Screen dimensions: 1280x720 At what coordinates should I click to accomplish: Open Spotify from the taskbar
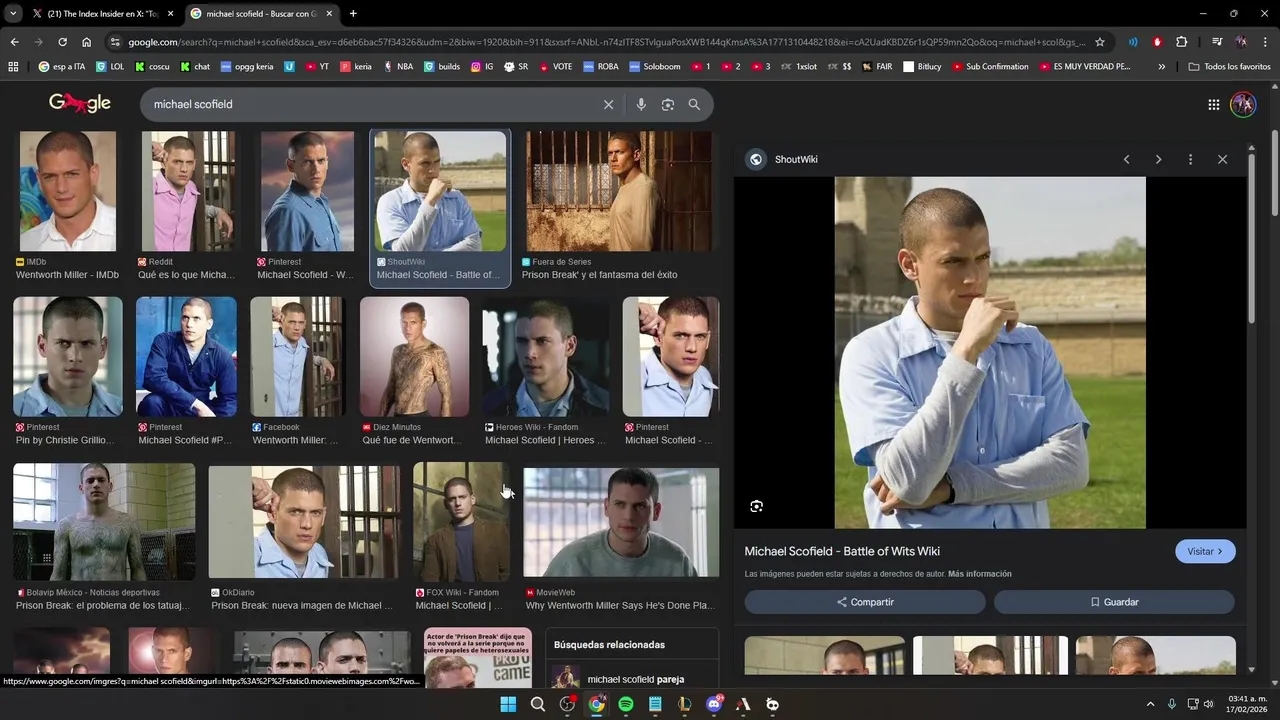pyautogui.click(x=626, y=704)
